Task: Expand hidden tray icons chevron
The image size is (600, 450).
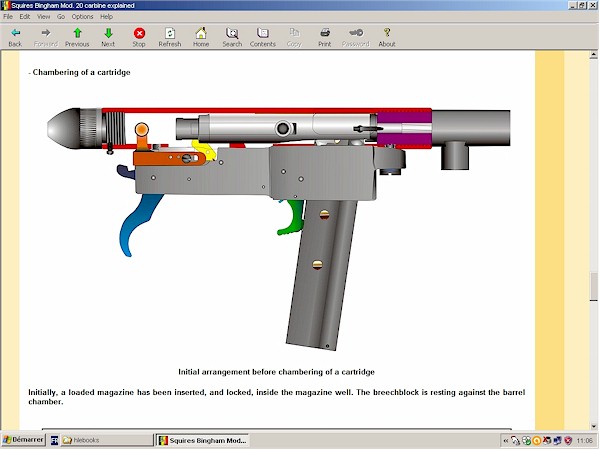Action: pyautogui.click(x=506, y=441)
